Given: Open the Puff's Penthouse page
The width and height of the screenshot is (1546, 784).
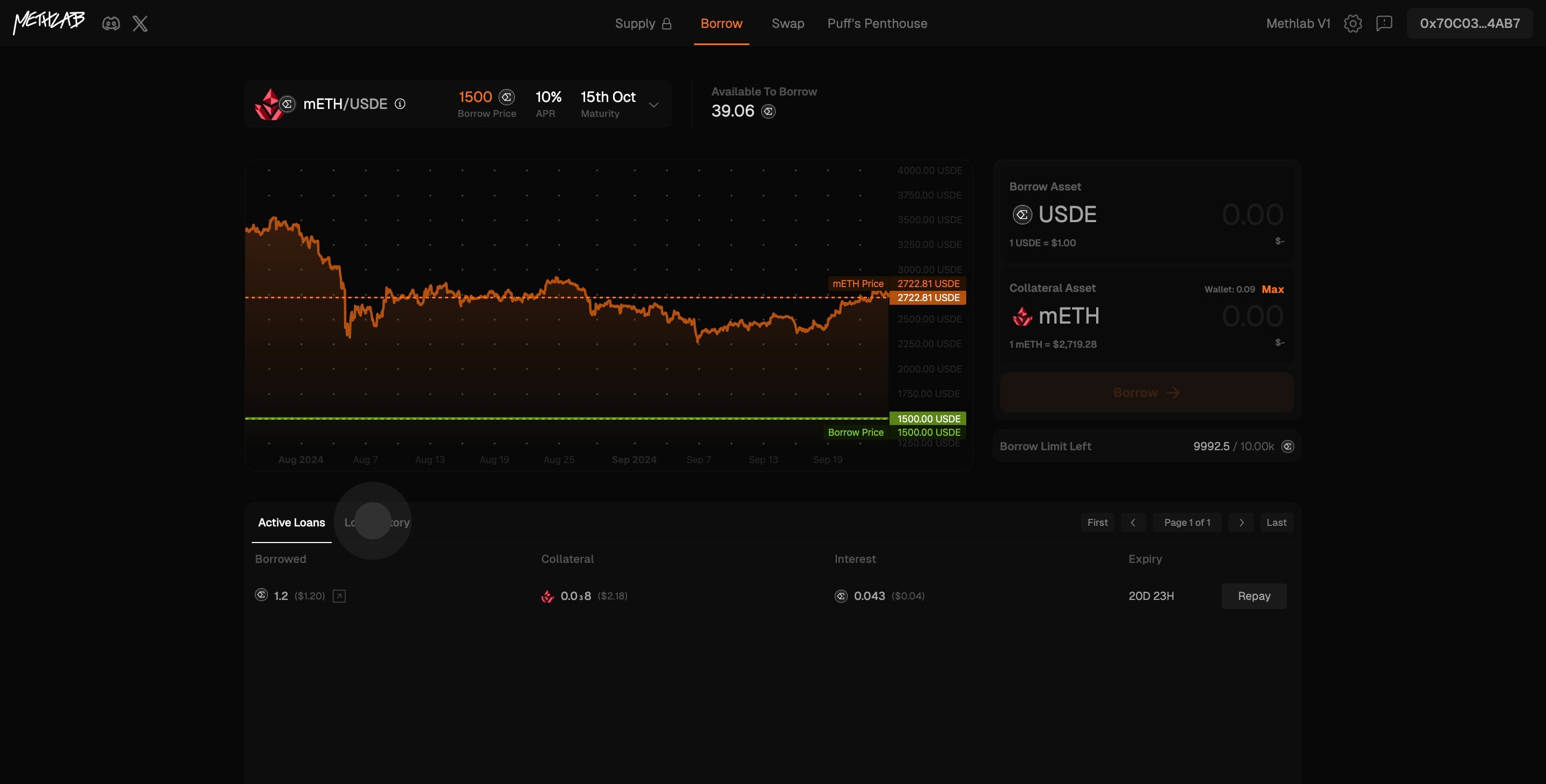Looking at the screenshot, I should (877, 24).
